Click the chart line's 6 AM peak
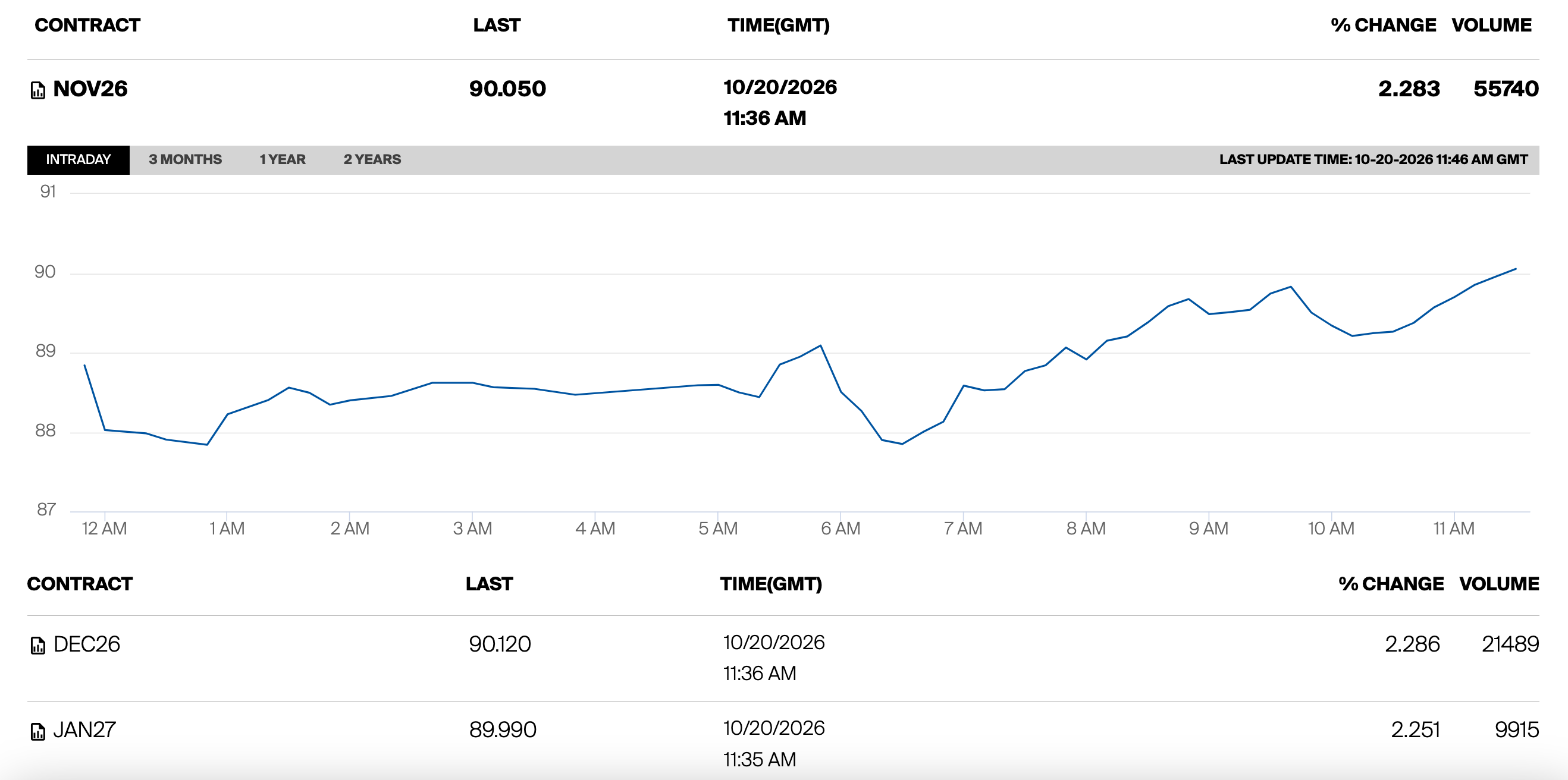This screenshot has width=1568, height=780. 820,345
